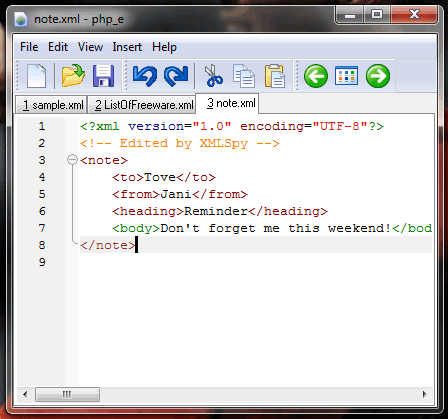Copy the selection to the clipboard
The height and width of the screenshot is (419, 448).
tap(244, 76)
